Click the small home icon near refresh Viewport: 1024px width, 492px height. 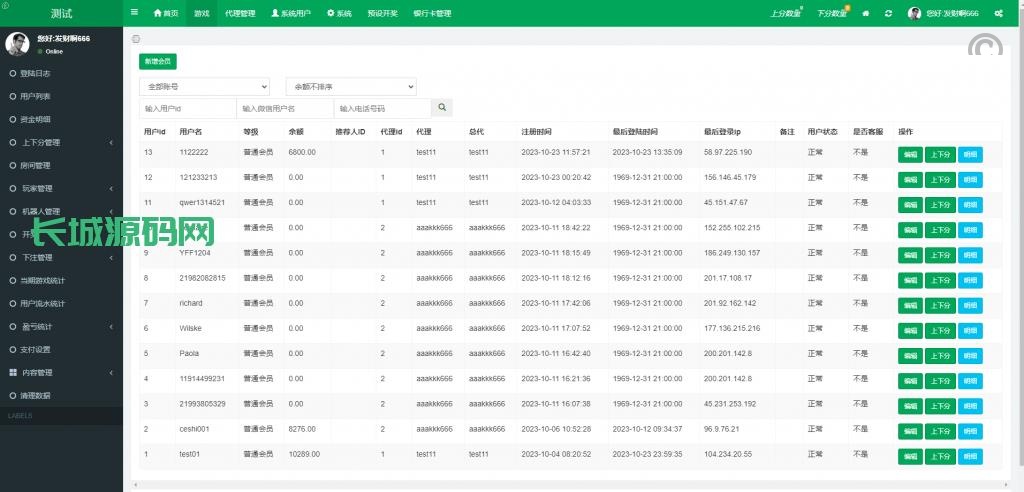pos(865,13)
